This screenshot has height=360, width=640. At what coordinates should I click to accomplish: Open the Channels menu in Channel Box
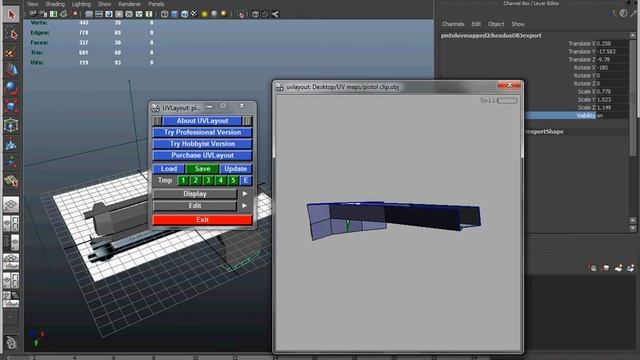pos(453,24)
